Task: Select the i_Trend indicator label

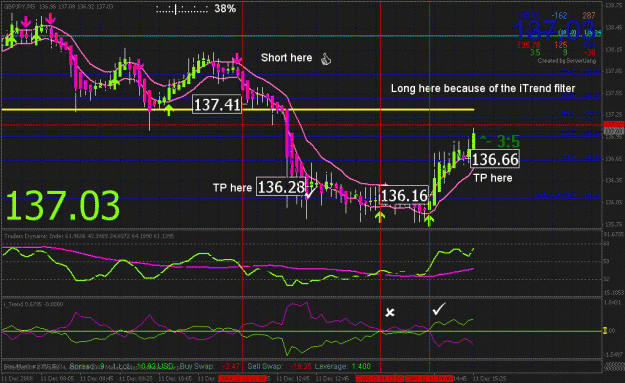Action: click(33, 304)
